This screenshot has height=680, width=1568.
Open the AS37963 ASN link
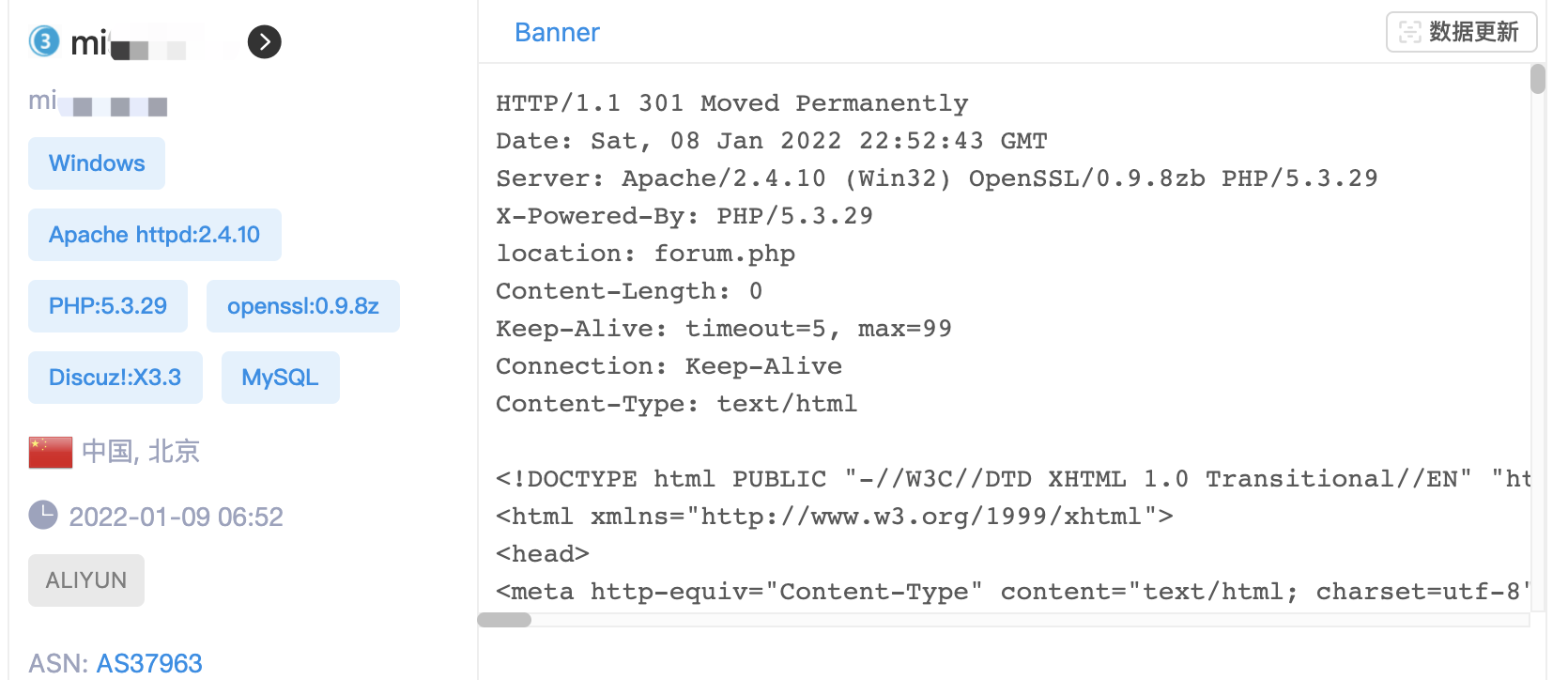click(149, 663)
